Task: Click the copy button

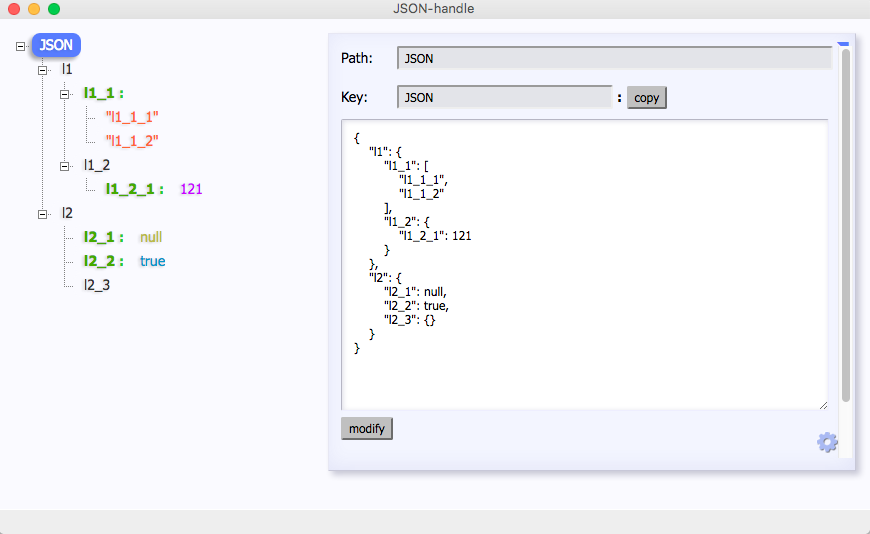Action: coord(646,98)
